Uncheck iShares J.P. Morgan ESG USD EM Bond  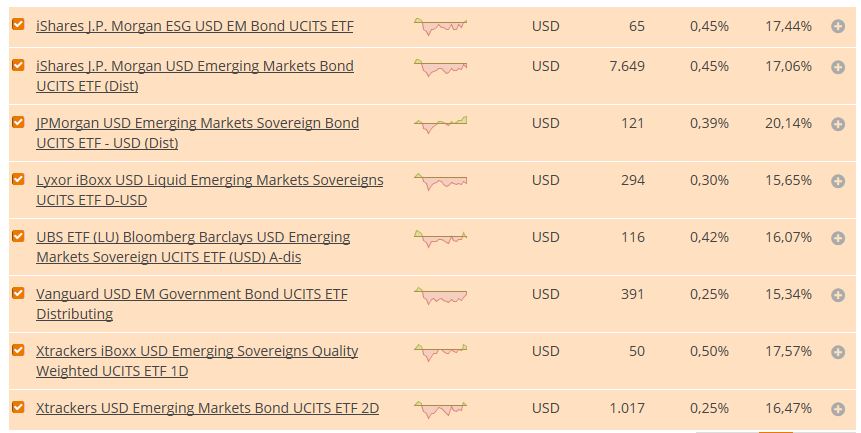tap(18, 25)
